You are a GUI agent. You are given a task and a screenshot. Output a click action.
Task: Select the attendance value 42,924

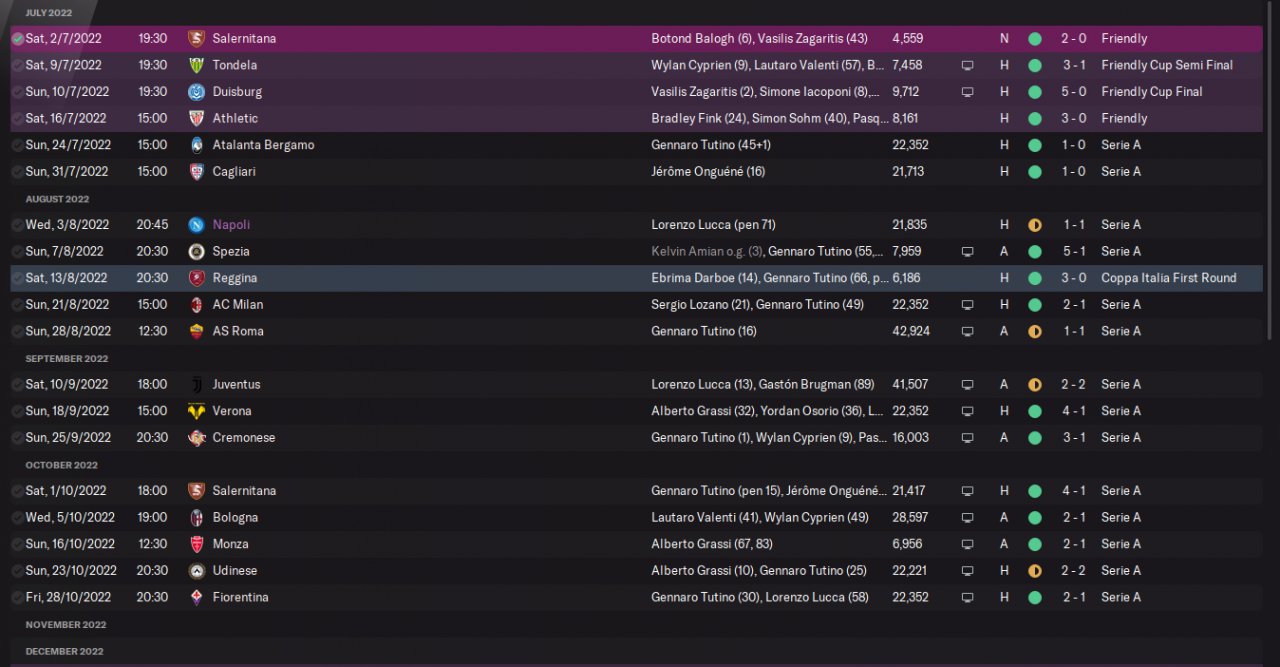tap(910, 331)
